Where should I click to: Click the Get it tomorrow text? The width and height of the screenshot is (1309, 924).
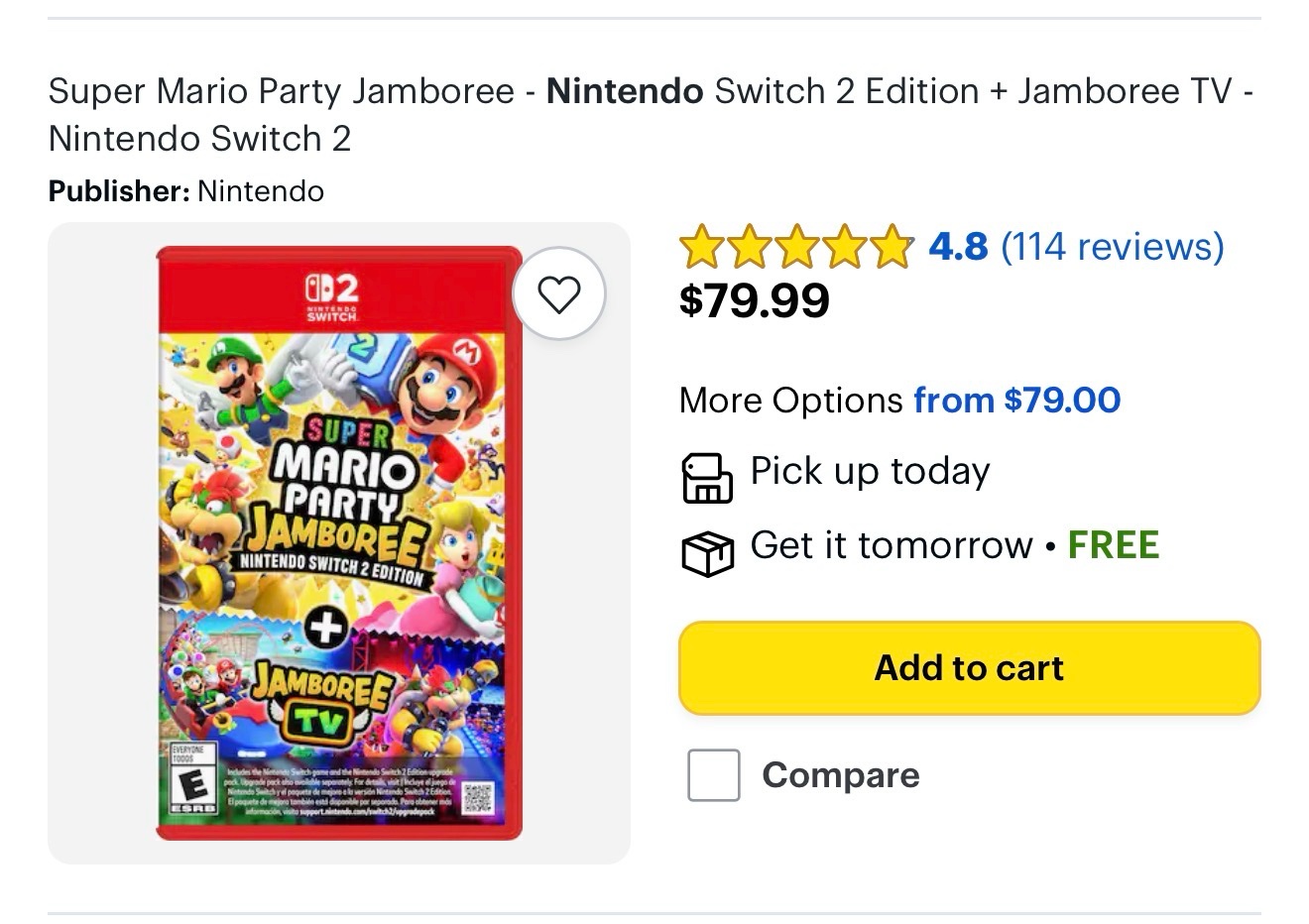tap(891, 545)
